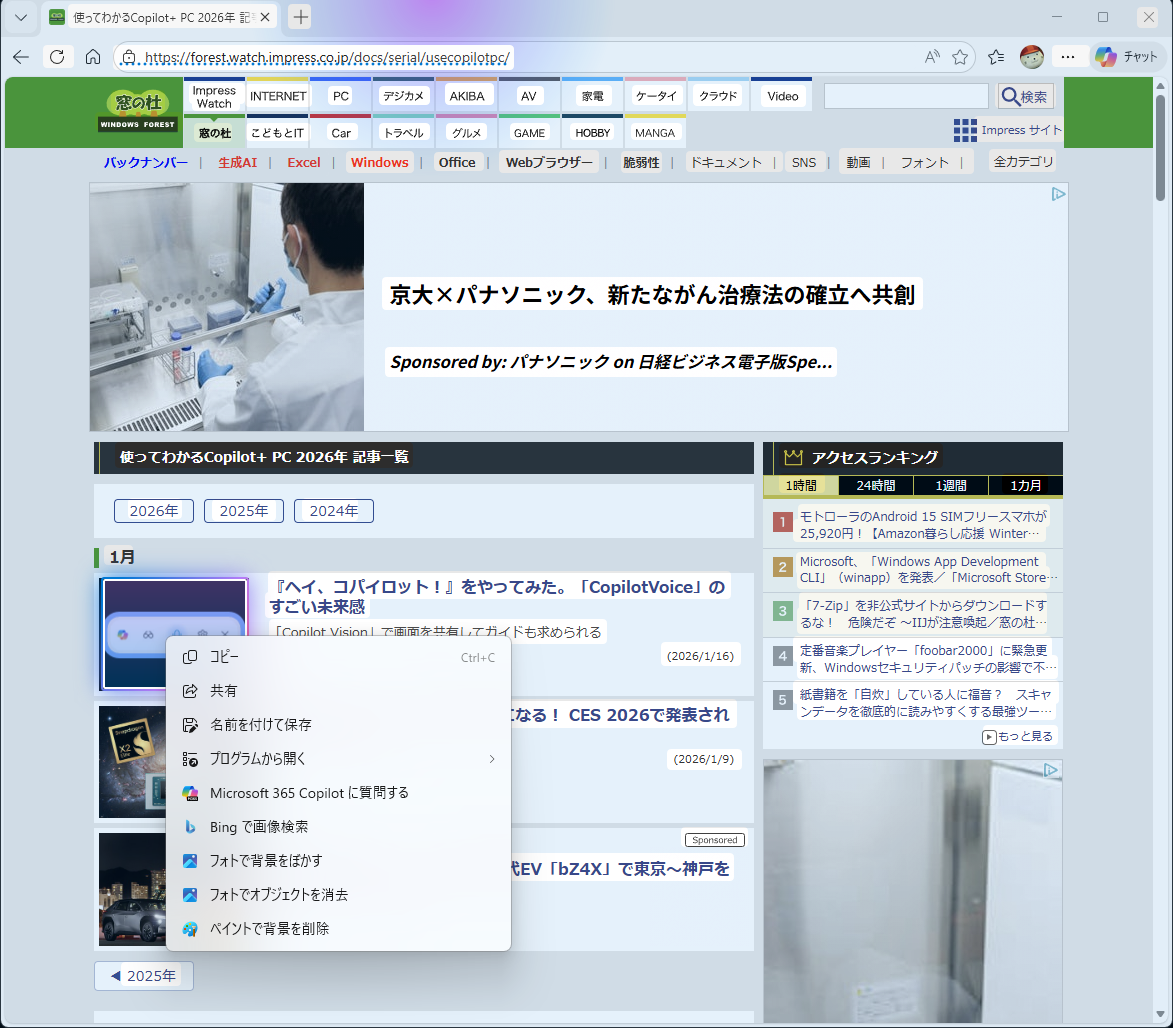Click the 窓の杜 WINDOWS FOREST logo
The width and height of the screenshot is (1173, 1028).
point(137,112)
